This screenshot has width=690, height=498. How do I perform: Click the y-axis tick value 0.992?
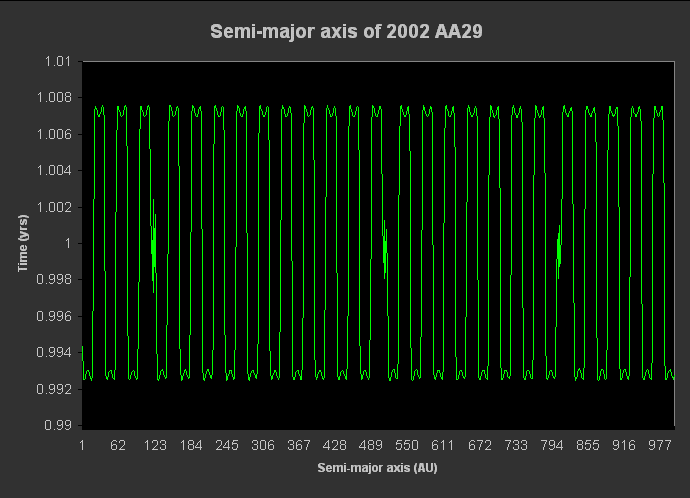54,389
